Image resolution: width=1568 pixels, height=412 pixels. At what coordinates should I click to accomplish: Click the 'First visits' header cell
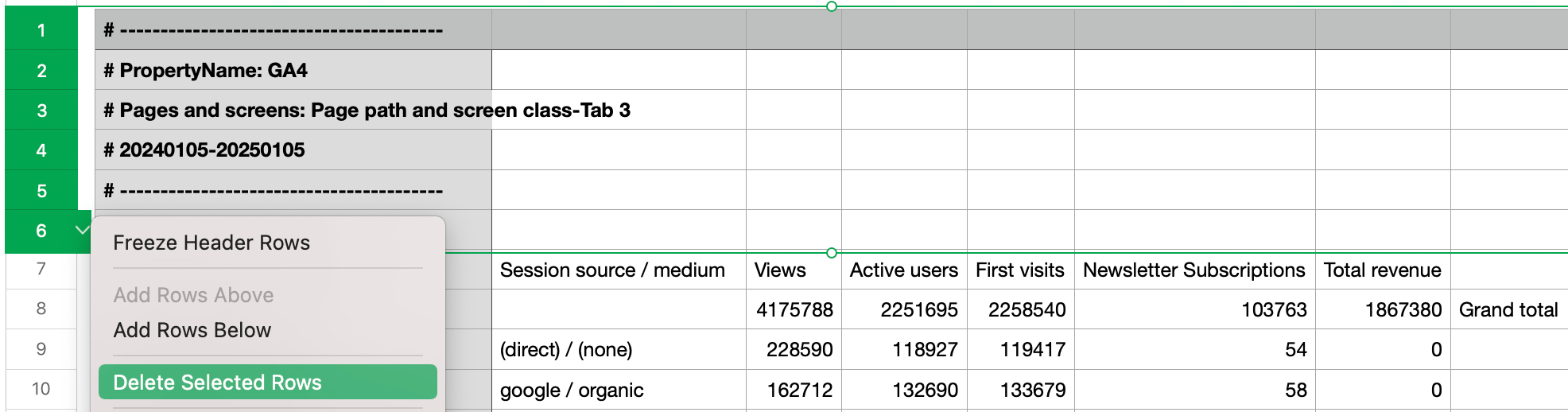click(x=1021, y=270)
